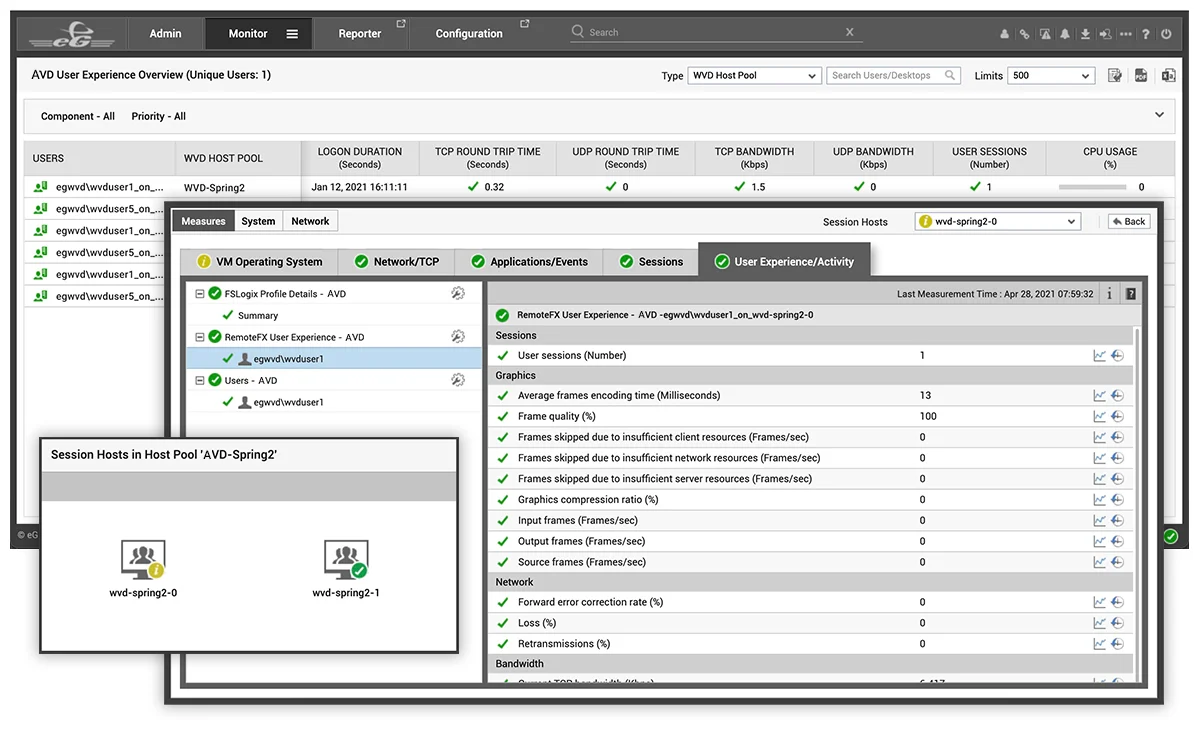Open the Admin tab

pos(166,34)
